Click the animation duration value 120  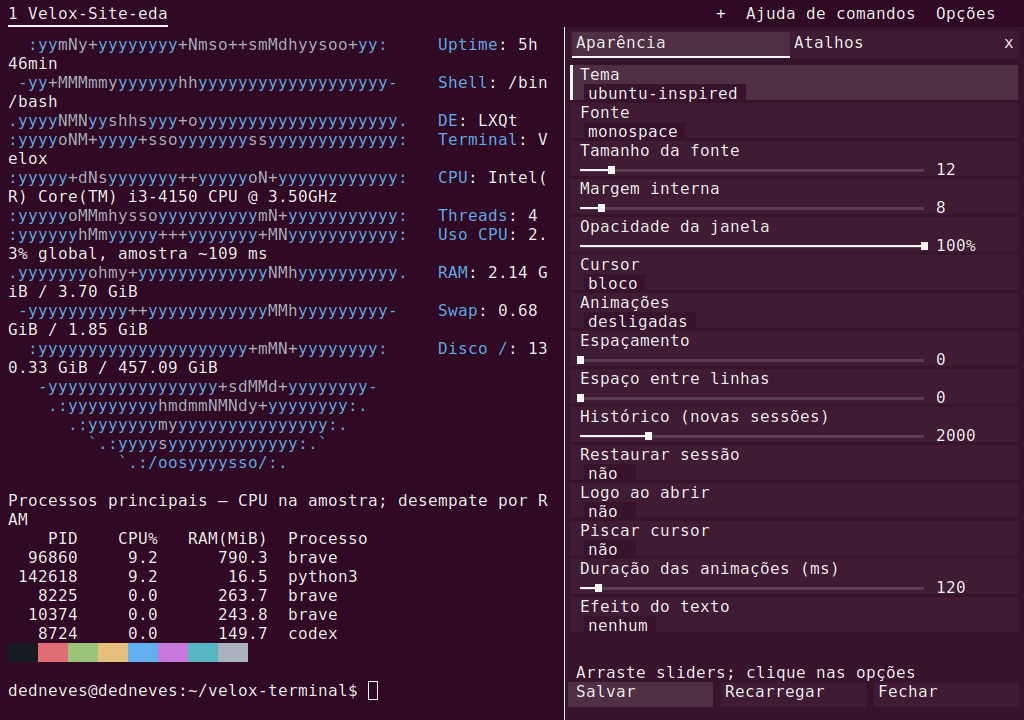coord(950,587)
